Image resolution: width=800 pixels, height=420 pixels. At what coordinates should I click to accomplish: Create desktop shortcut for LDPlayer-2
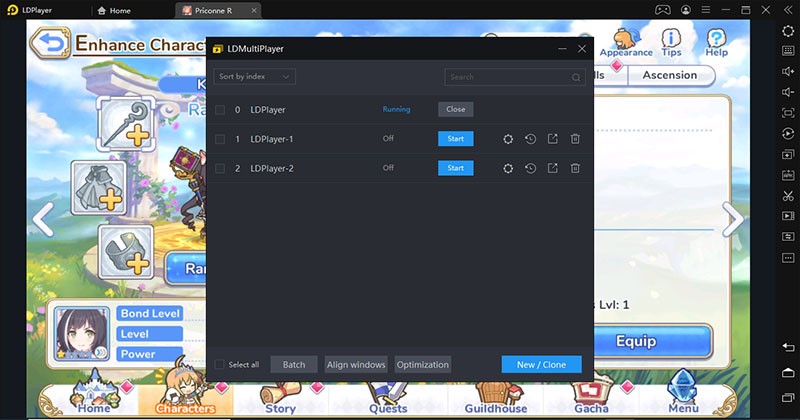point(553,168)
